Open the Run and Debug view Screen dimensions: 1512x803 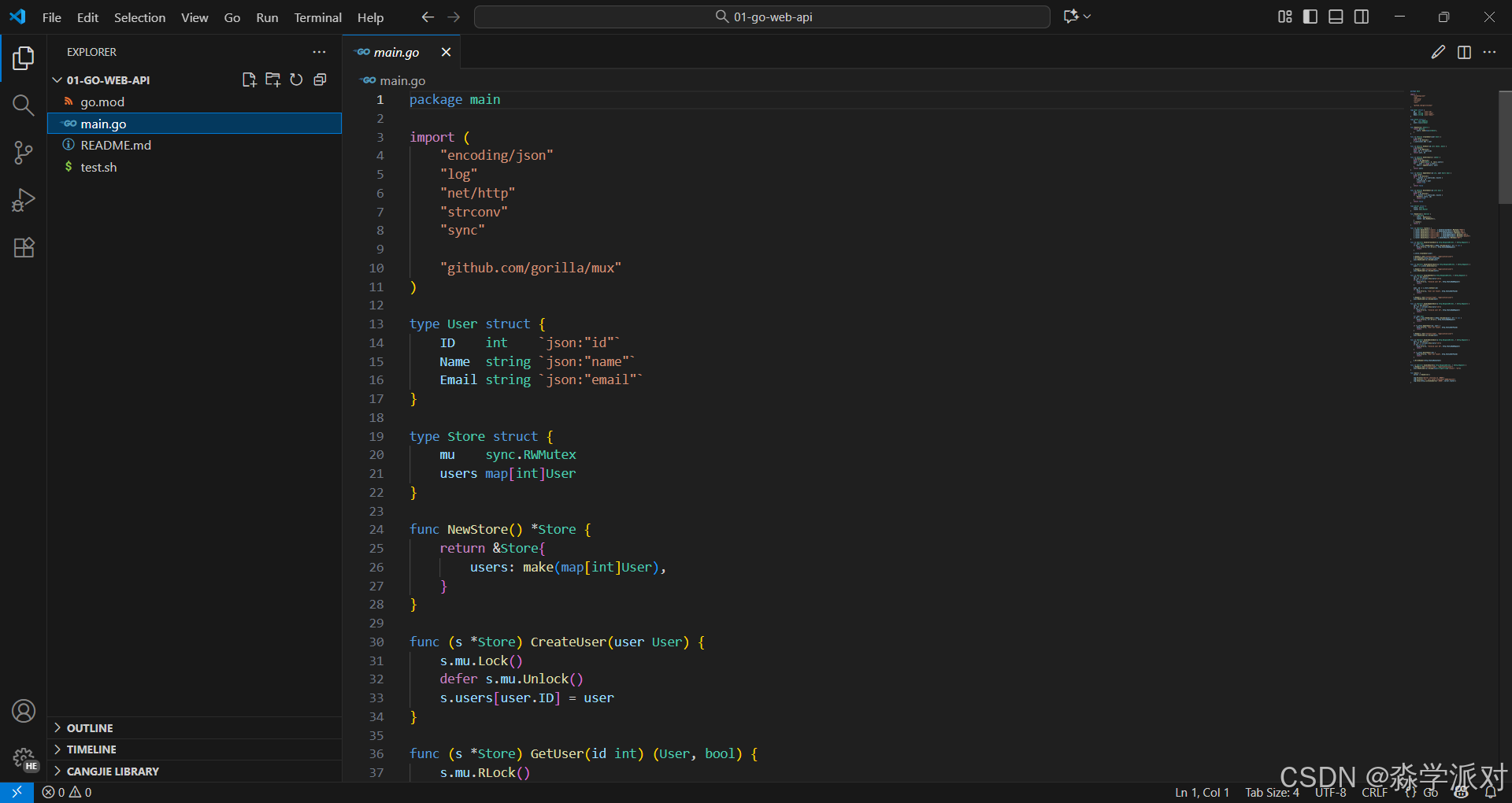[x=24, y=200]
